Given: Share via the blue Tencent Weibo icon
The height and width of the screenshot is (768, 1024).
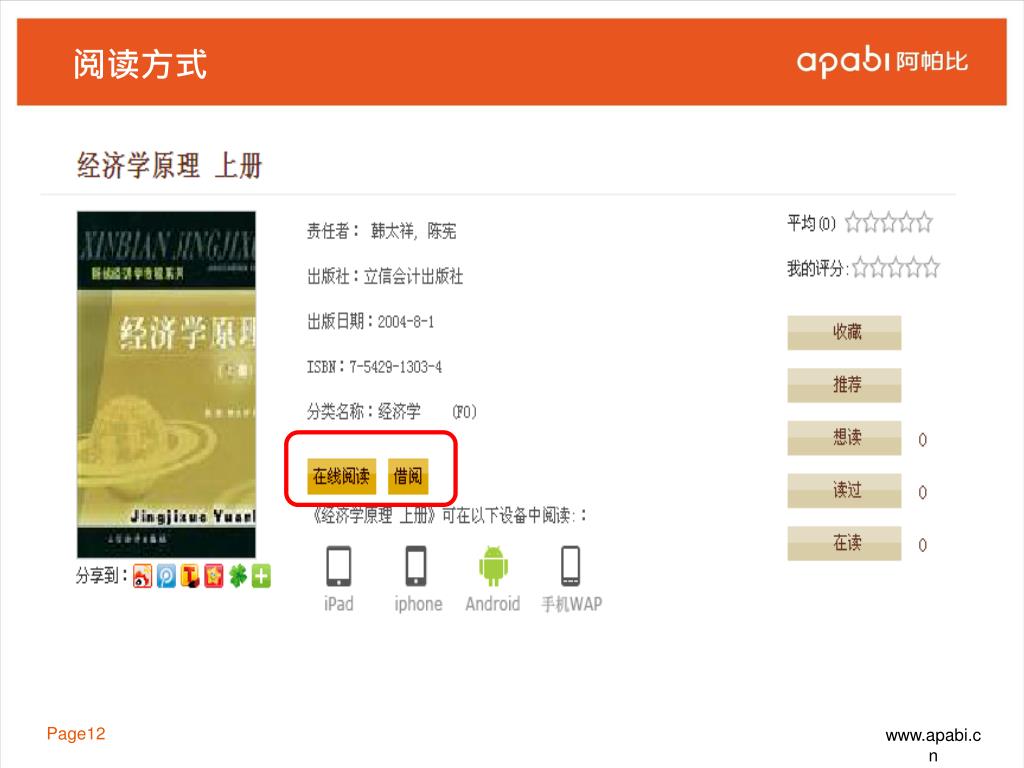Looking at the screenshot, I should click(x=167, y=576).
